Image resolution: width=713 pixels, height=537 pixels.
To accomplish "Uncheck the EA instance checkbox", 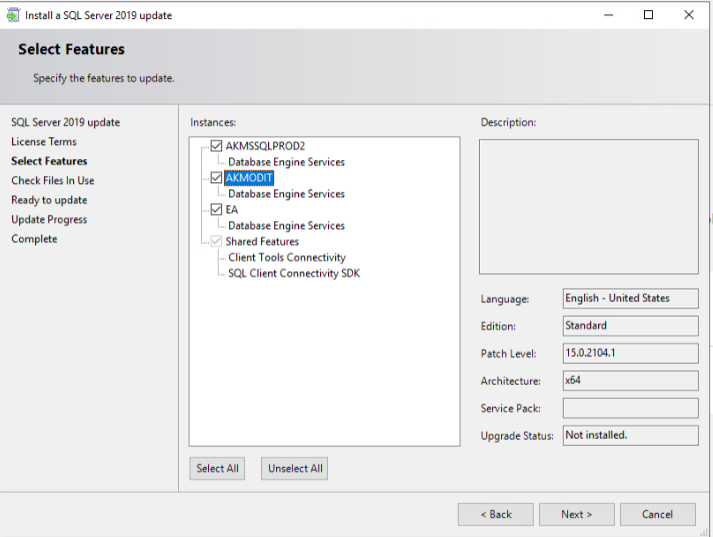I will point(216,210).
